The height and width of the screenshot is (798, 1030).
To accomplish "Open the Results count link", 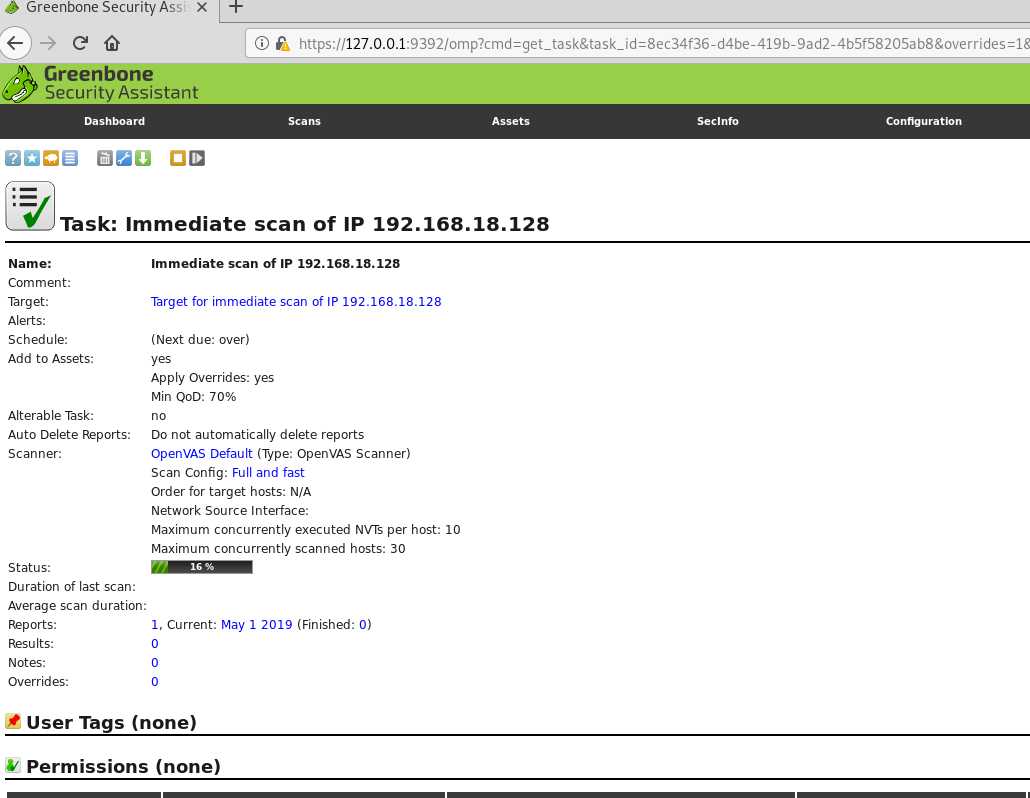I will 154,644.
